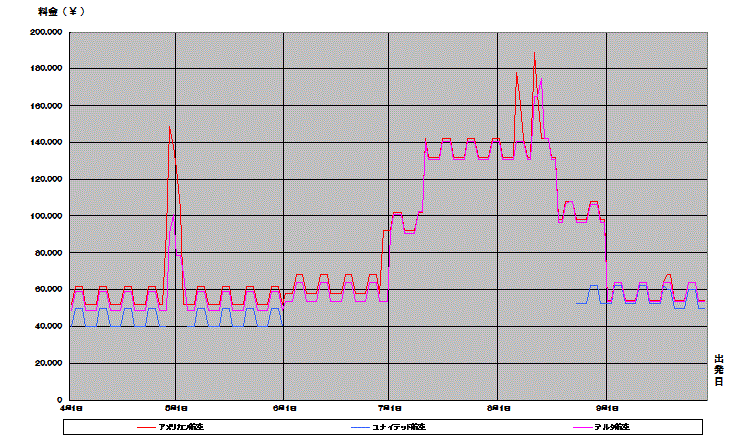Image resolution: width=729 pixels, height=446 pixels.
Task: Click the デルタ航空 legend label
Action: point(612,427)
